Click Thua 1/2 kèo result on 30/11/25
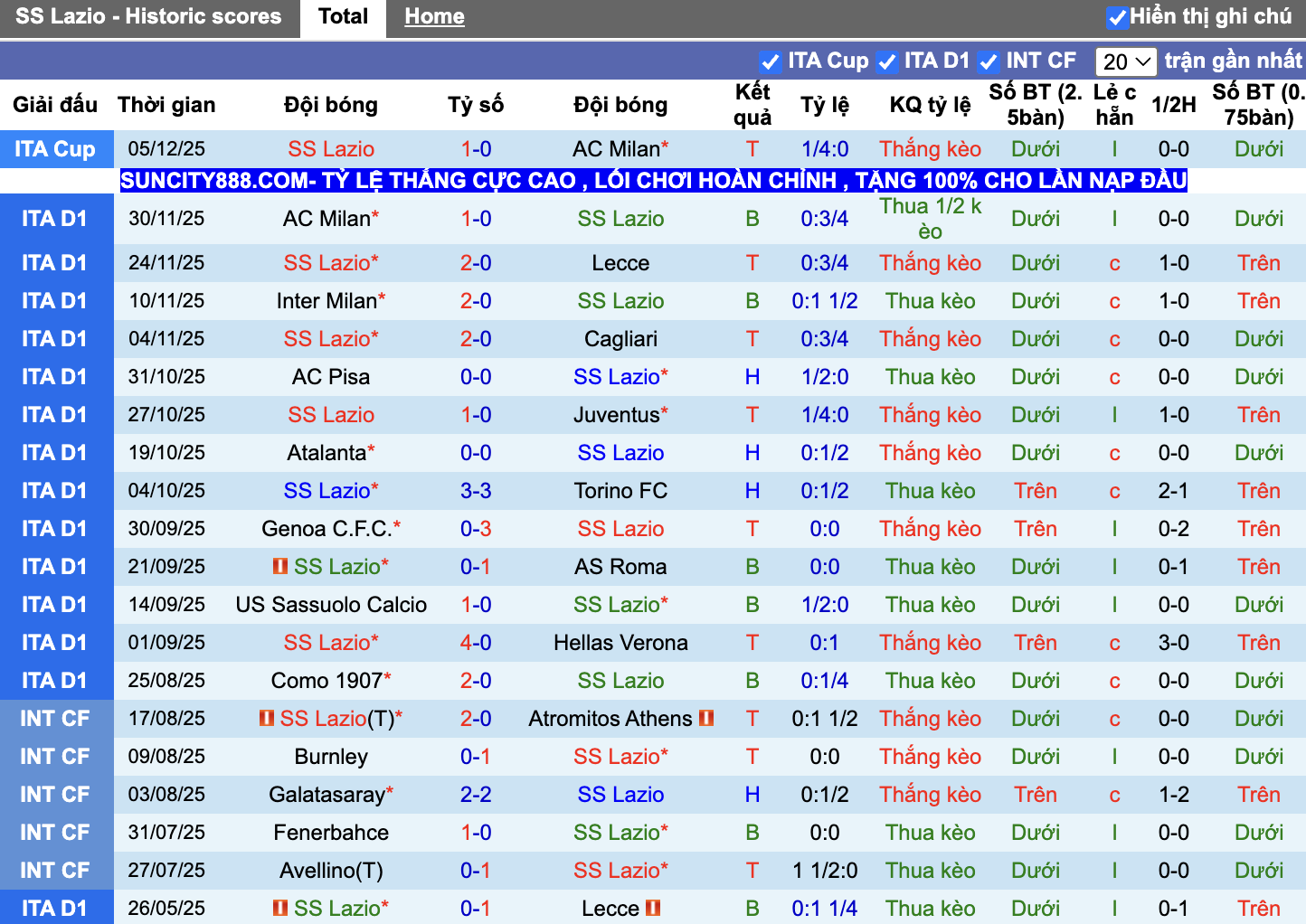 click(930, 219)
